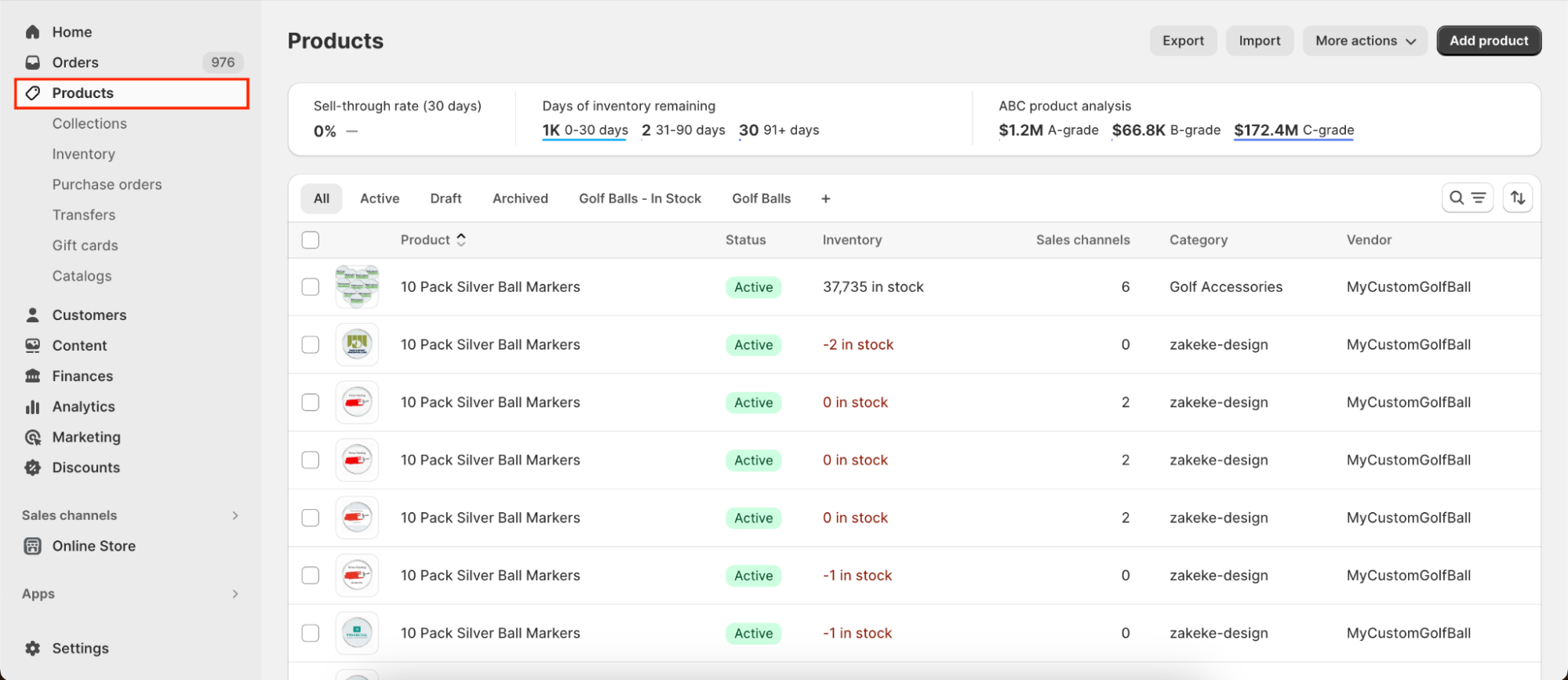Click the Home house icon in sidebar
The width and height of the screenshot is (1568, 680).
[32, 32]
